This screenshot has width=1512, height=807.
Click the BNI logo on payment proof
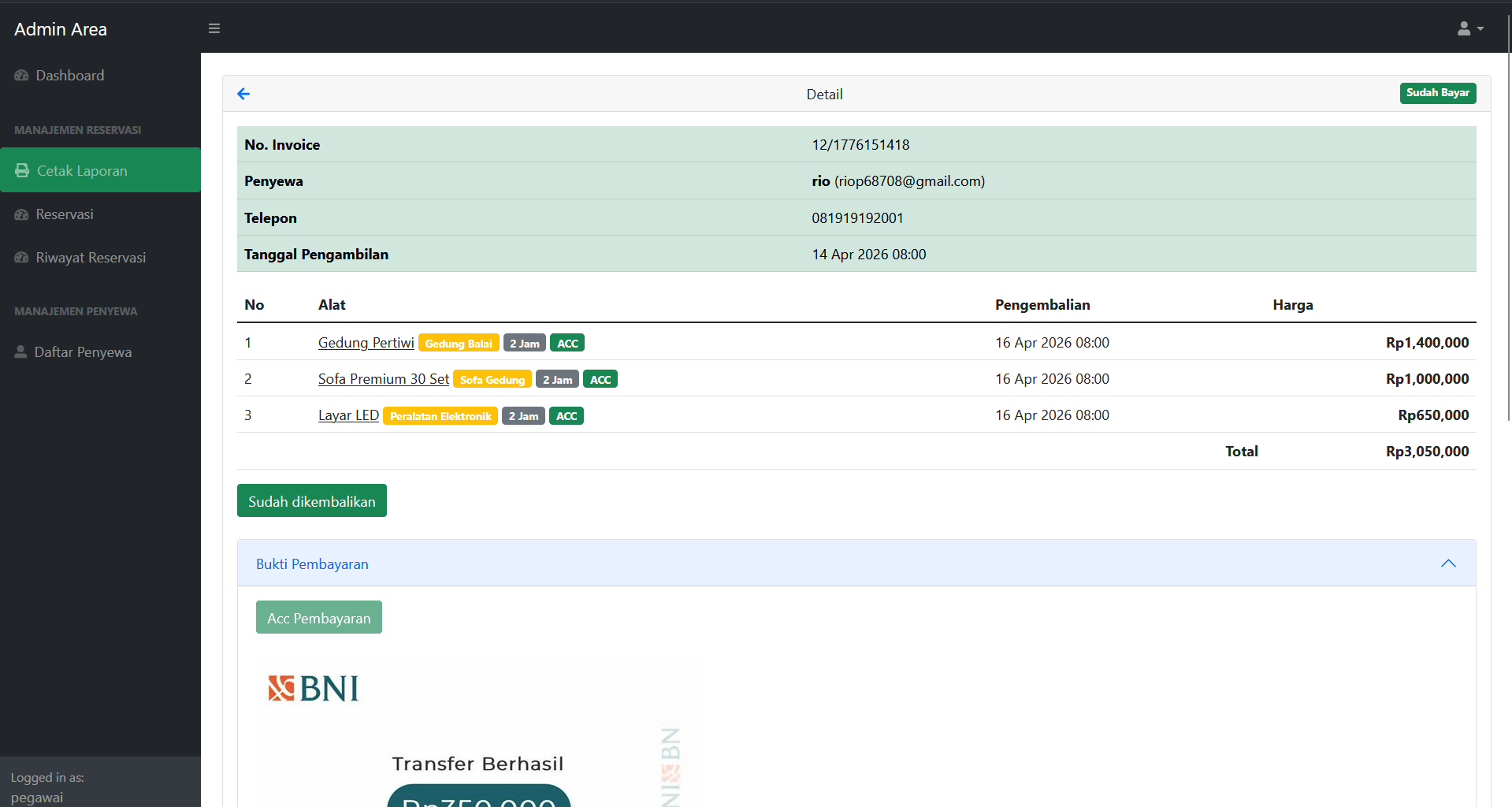point(314,688)
